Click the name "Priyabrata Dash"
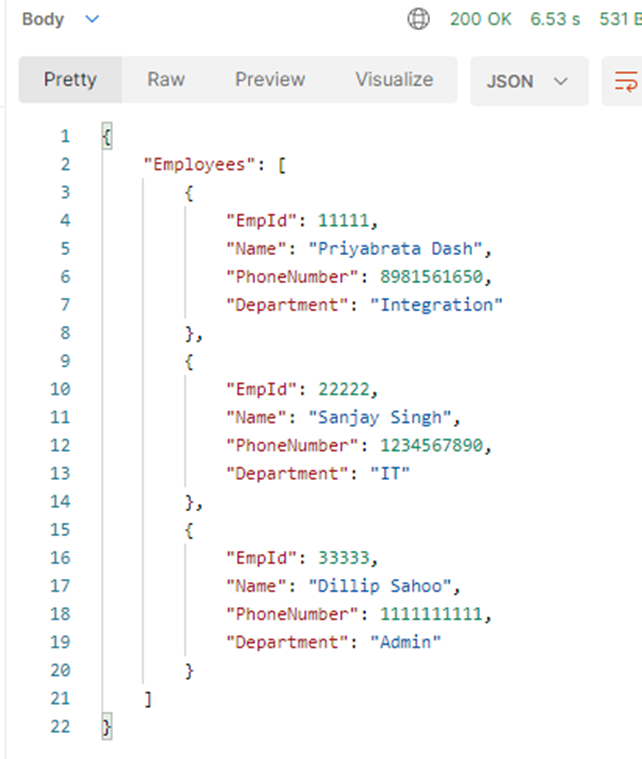Image resolution: width=642 pixels, height=759 pixels. pyautogui.click(x=396, y=249)
